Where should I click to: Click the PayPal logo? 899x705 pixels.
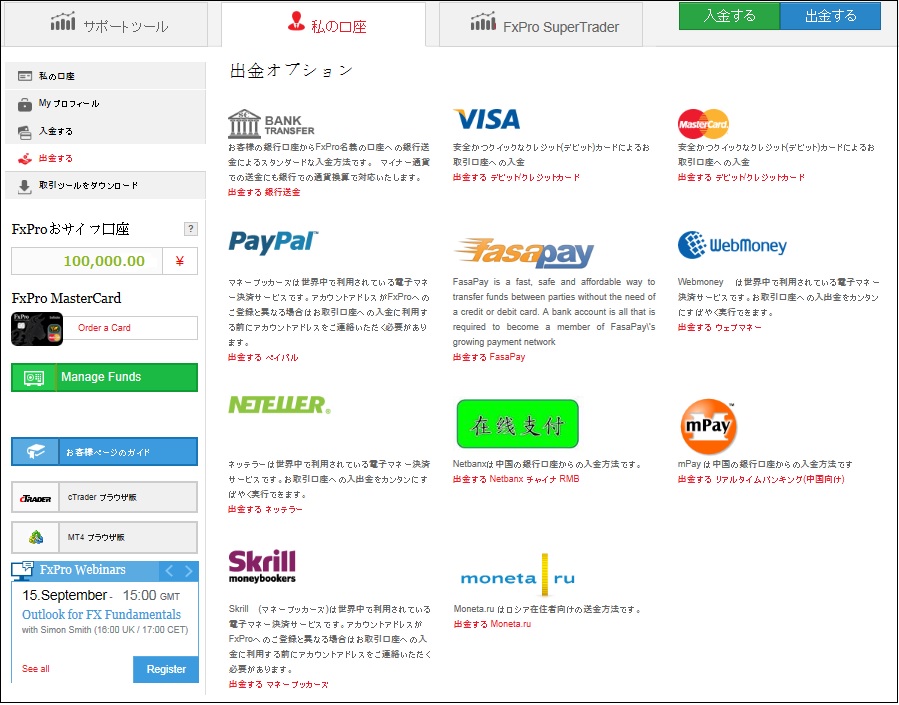click(273, 242)
